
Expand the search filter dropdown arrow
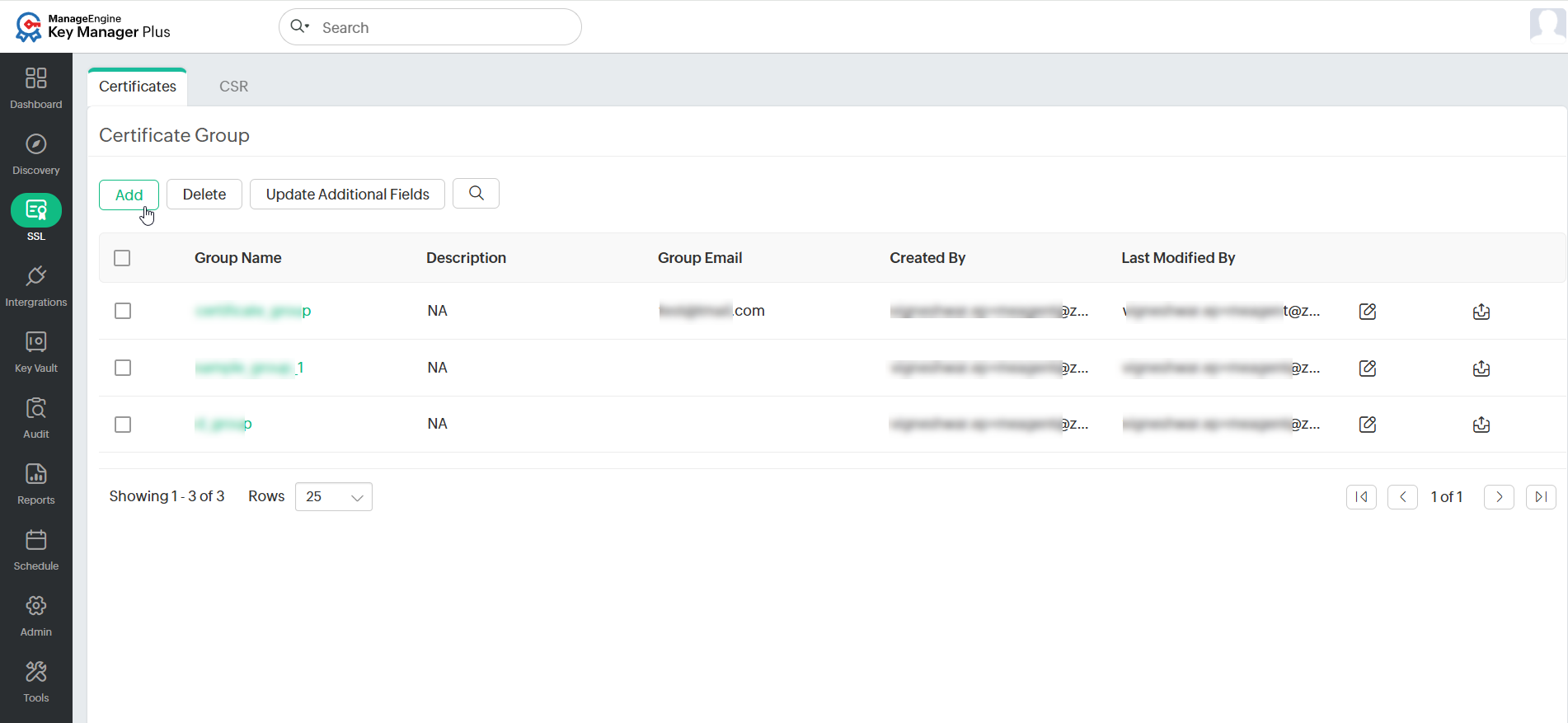pyautogui.click(x=307, y=26)
